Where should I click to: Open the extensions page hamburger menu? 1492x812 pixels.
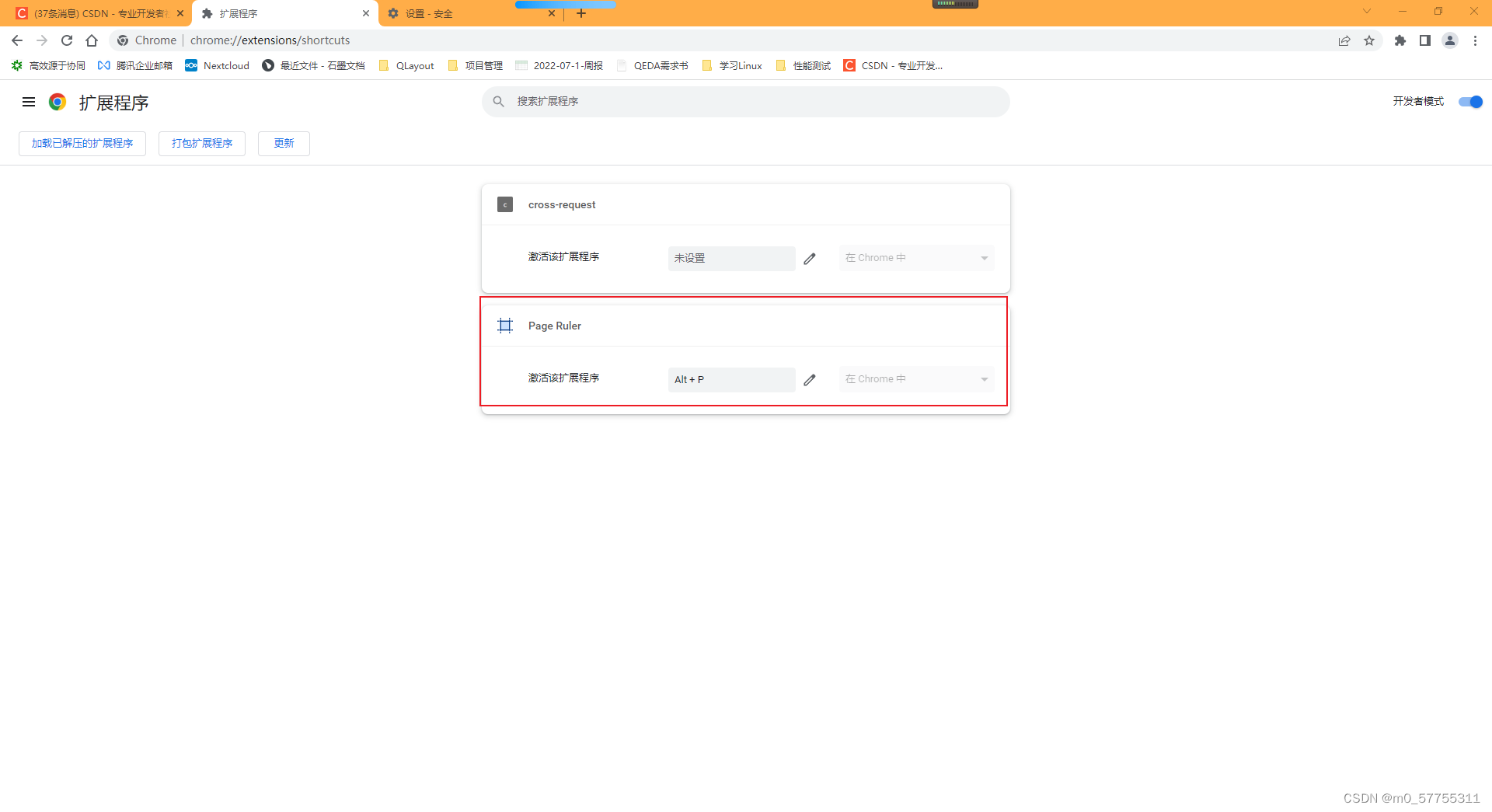coord(29,102)
